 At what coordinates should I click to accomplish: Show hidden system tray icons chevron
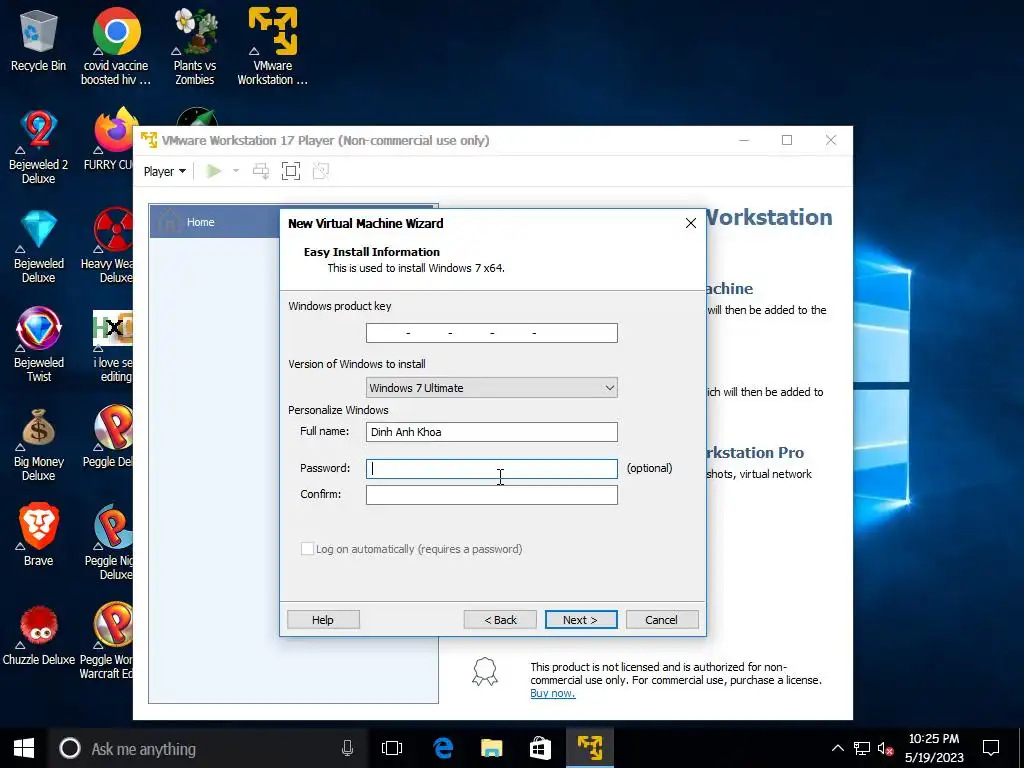click(x=837, y=748)
